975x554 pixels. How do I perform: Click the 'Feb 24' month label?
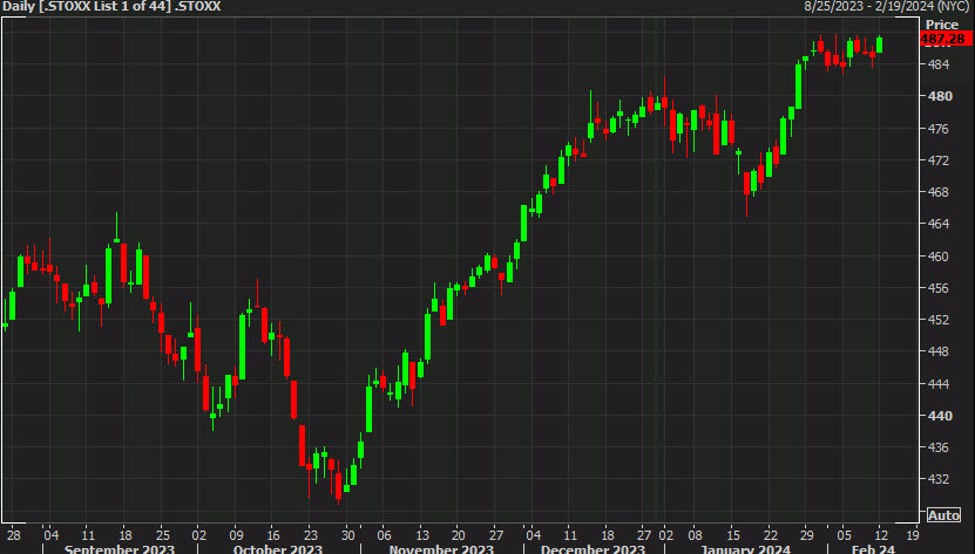pyautogui.click(x=873, y=549)
